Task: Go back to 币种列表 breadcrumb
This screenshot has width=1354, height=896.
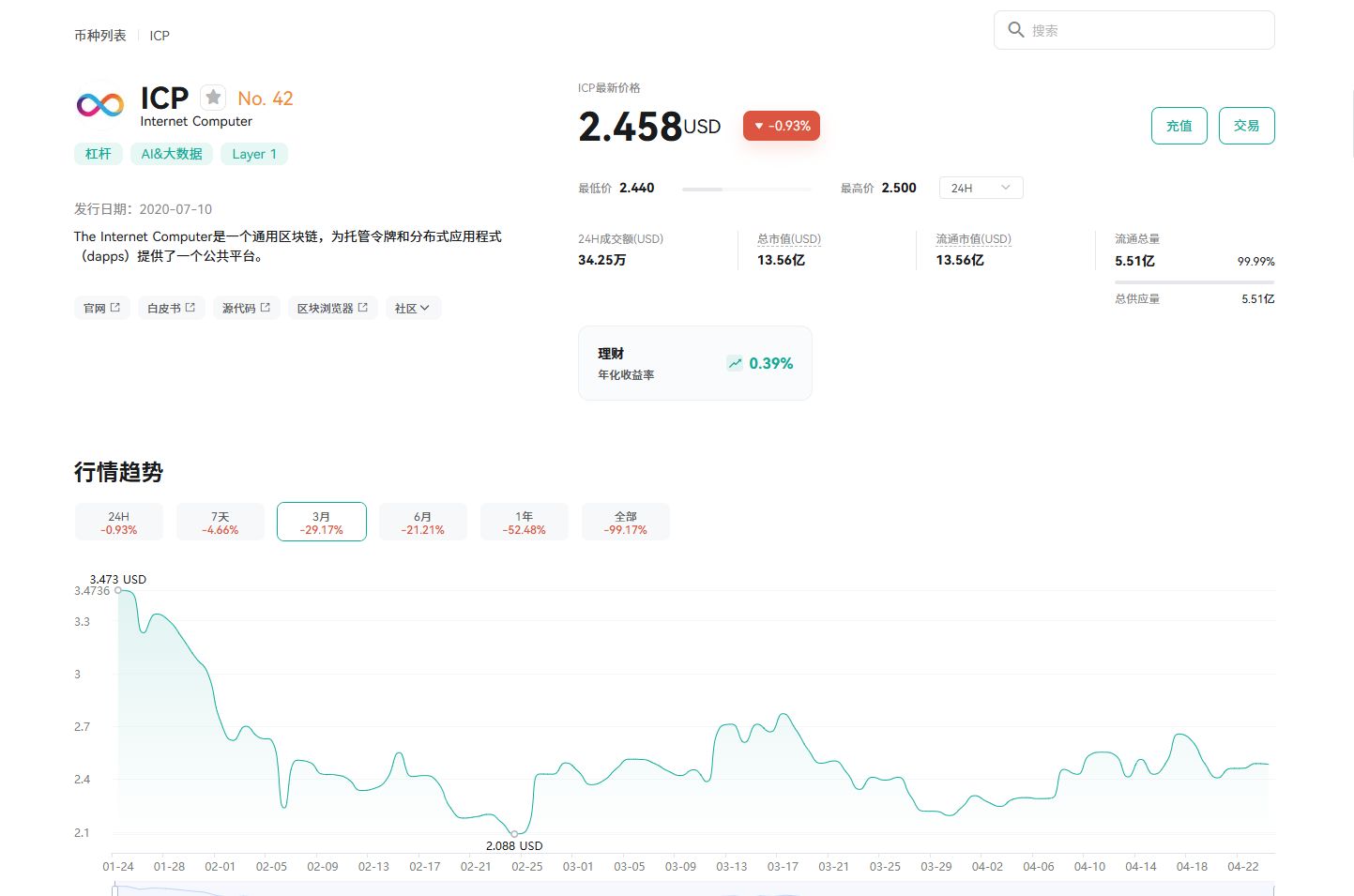Action: [100, 36]
